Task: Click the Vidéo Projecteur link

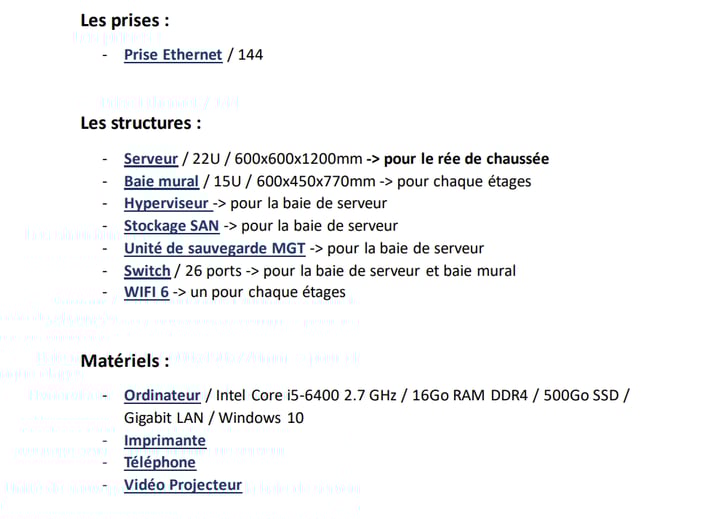Action: click(x=183, y=485)
